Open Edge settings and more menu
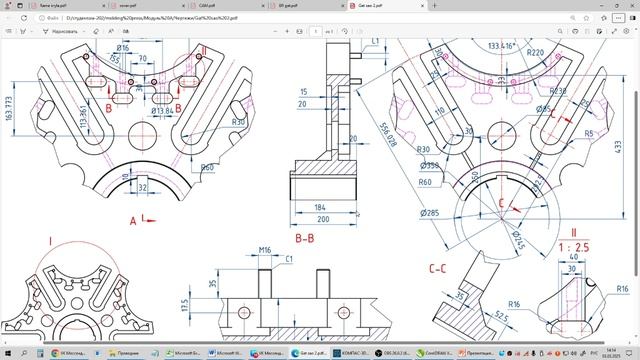Image resolution: width=640 pixels, height=360 pixels. coord(618,18)
